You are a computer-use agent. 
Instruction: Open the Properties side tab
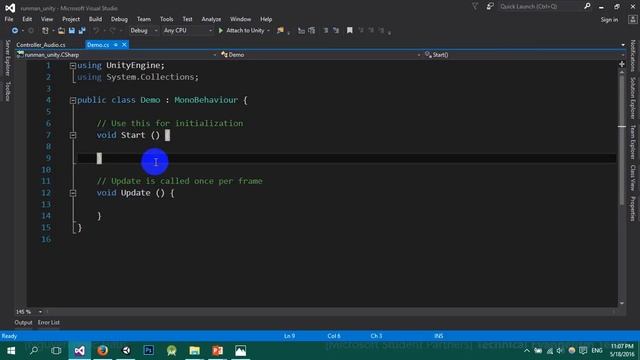[x=633, y=209]
